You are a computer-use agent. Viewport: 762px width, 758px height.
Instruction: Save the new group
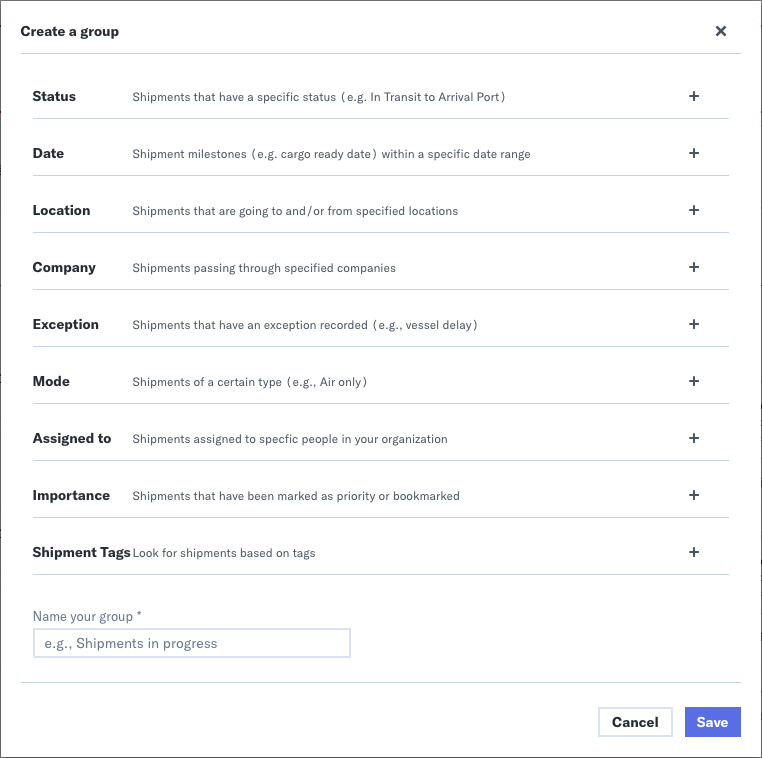pos(712,722)
